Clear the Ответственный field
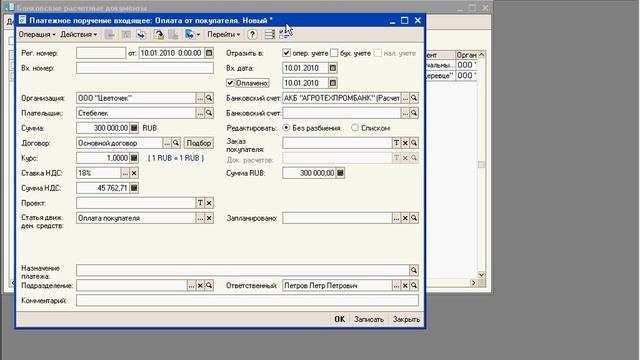 [x=405, y=285]
